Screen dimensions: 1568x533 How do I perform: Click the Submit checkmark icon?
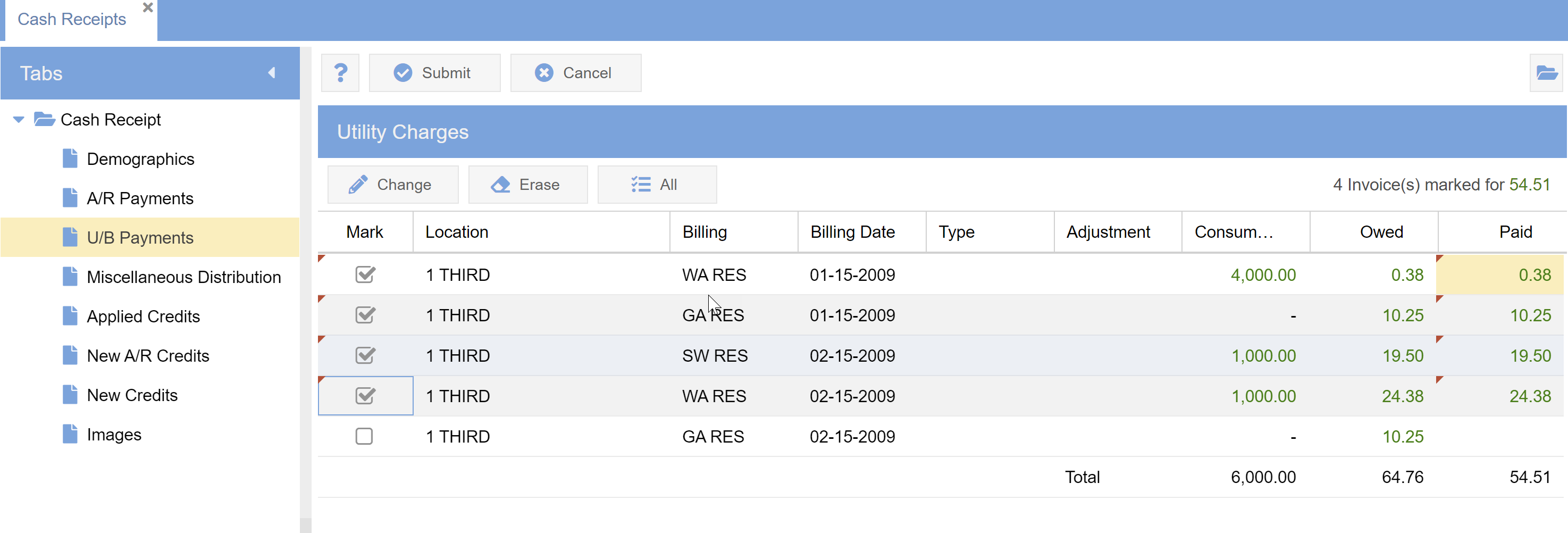click(403, 73)
